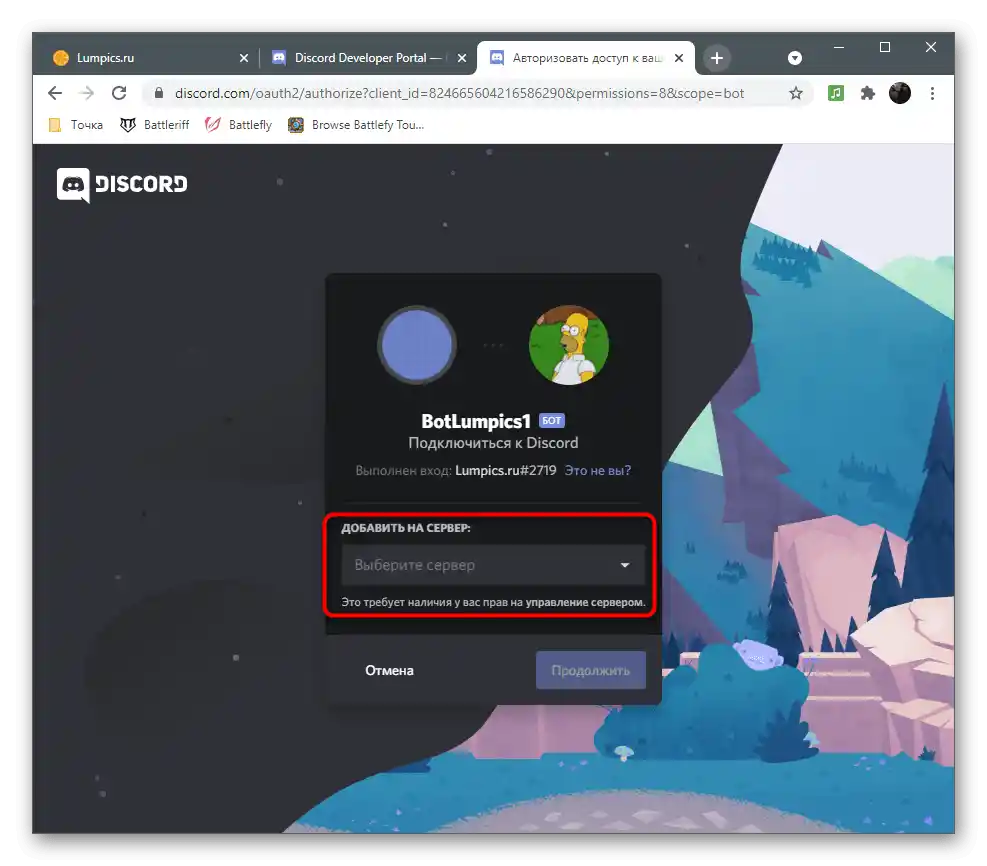Image resolution: width=987 pixels, height=866 pixels.
Task: Click the address bar URL
Action: (x=460, y=93)
